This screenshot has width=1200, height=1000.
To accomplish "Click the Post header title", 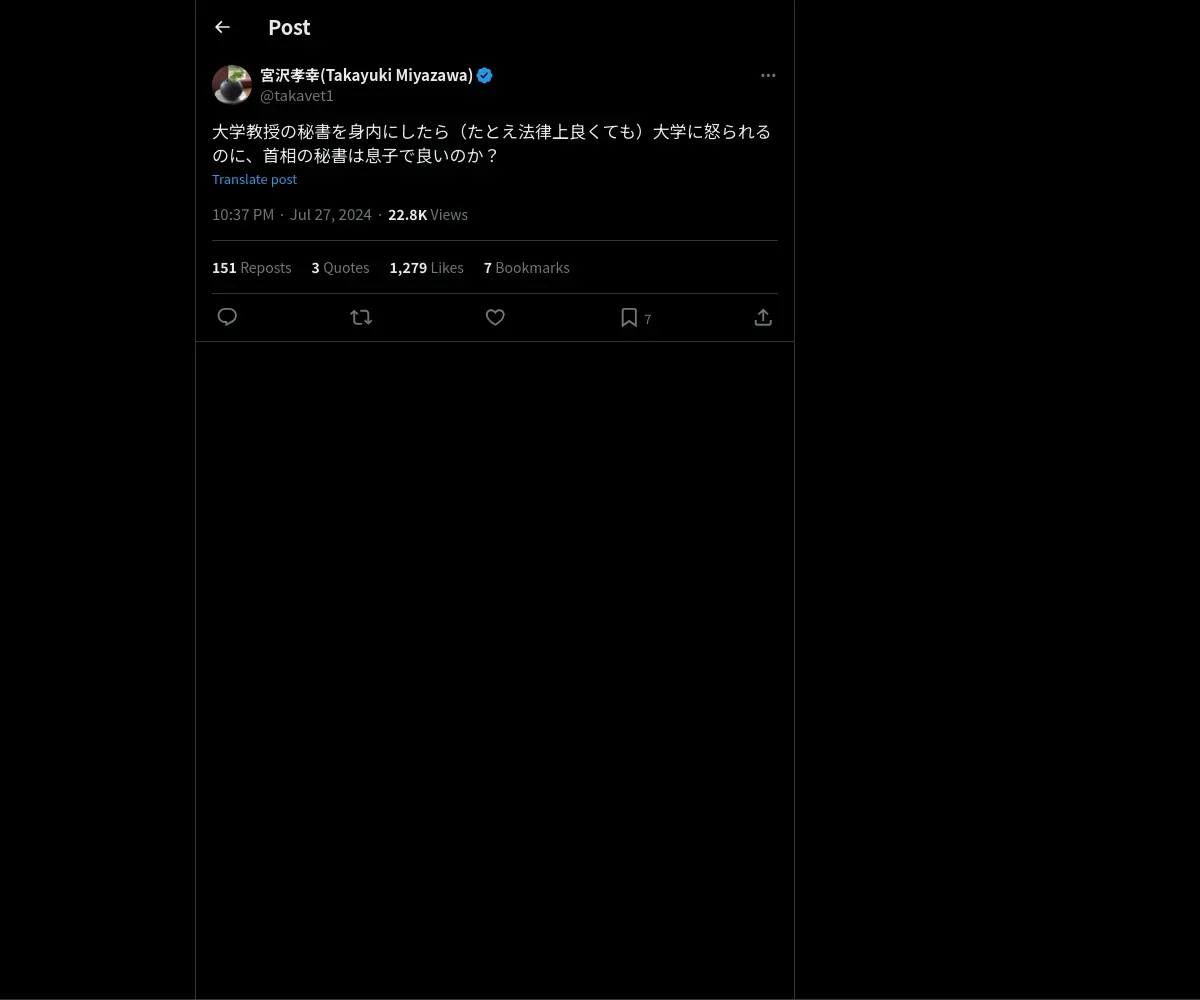I will tap(289, 27).
